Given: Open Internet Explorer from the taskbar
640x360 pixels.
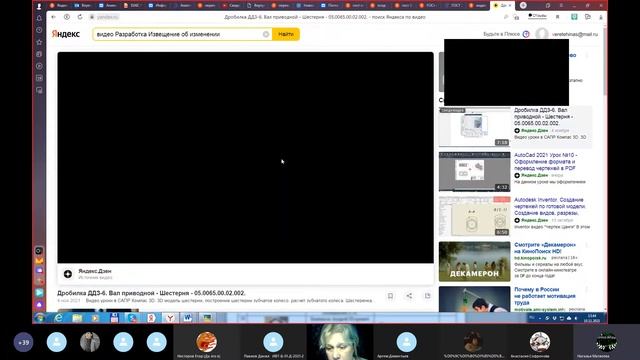Looking at the screenshot, I should tap(59, 318).
